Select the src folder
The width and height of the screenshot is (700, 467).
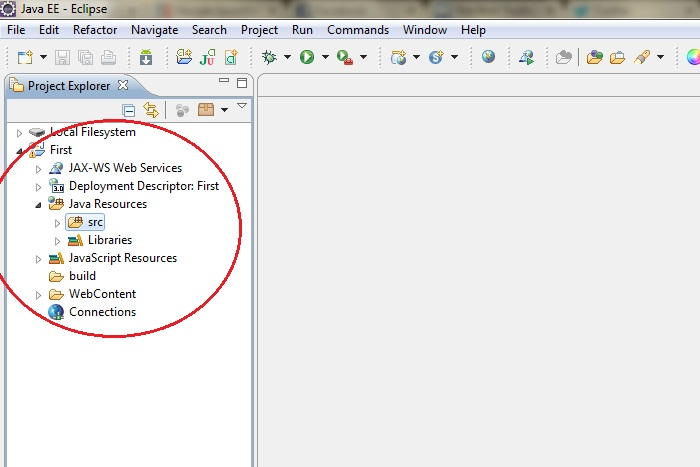[x=85, y=222]
